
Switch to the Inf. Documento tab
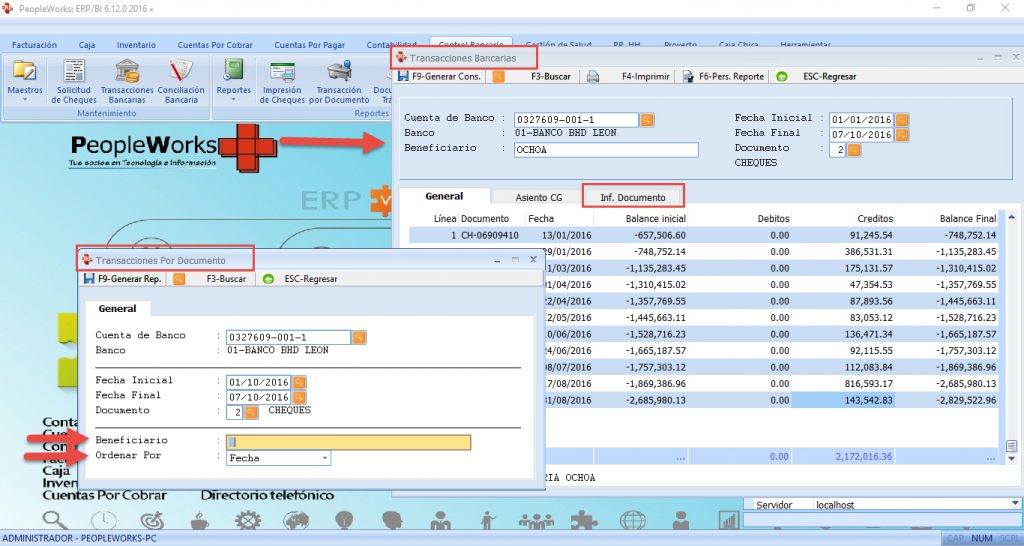(x=633, y=197)
